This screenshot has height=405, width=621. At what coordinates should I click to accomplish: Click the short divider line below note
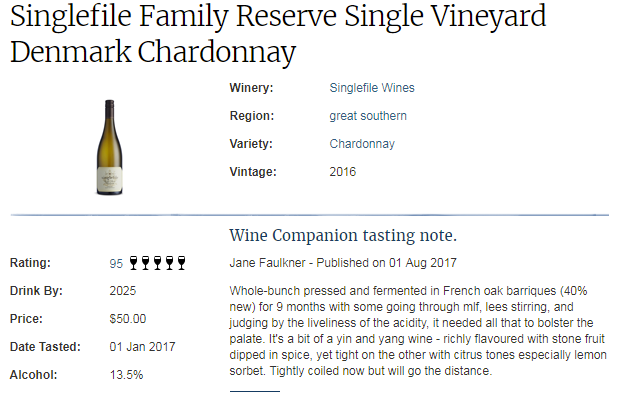coord(255,391)
